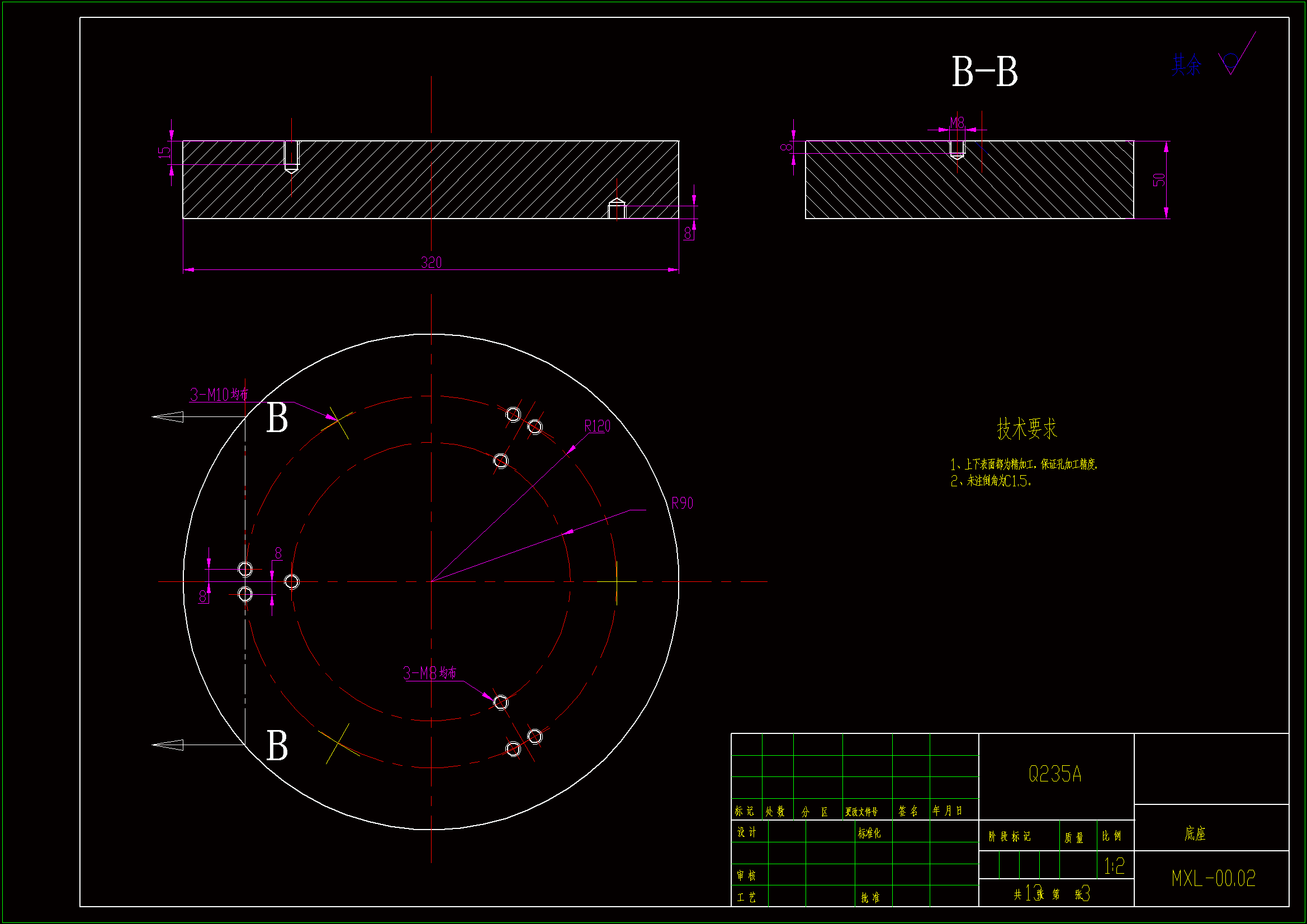
Task: Select the R90 radius dimension label
Action: coord(682,503)
